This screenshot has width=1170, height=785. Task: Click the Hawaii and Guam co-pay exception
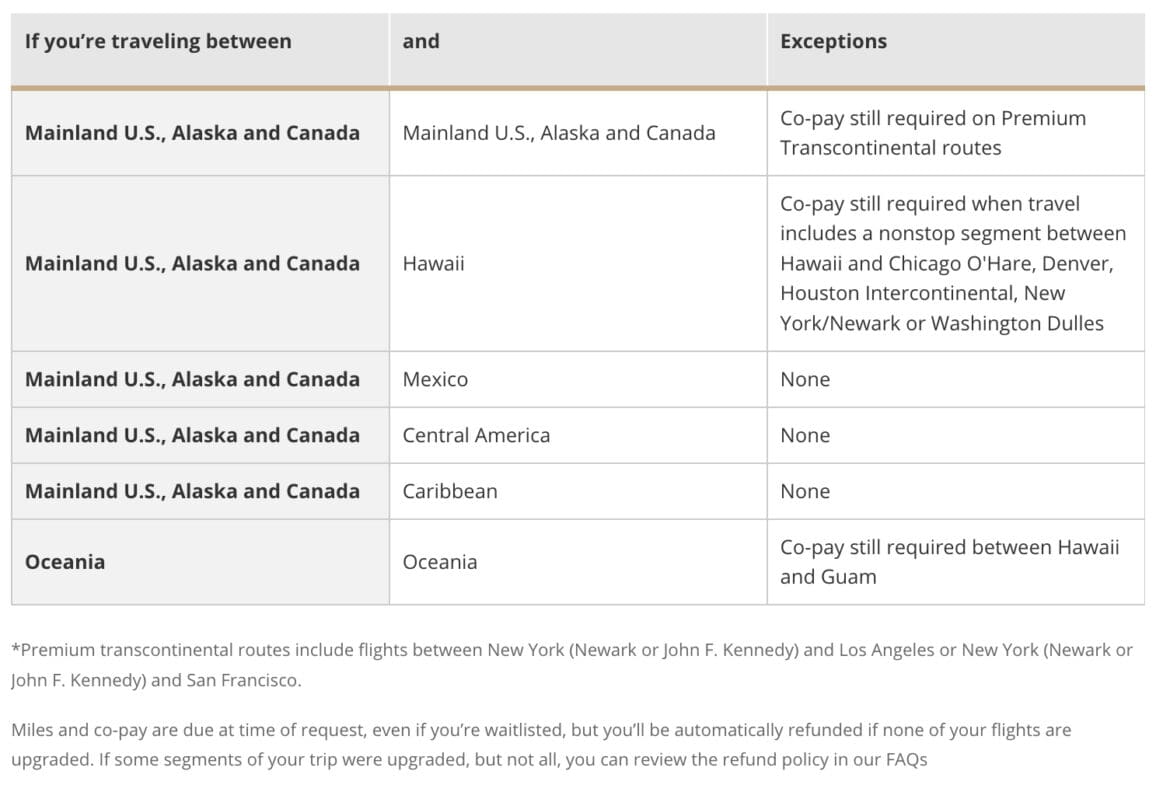click(x=948, y=562)
